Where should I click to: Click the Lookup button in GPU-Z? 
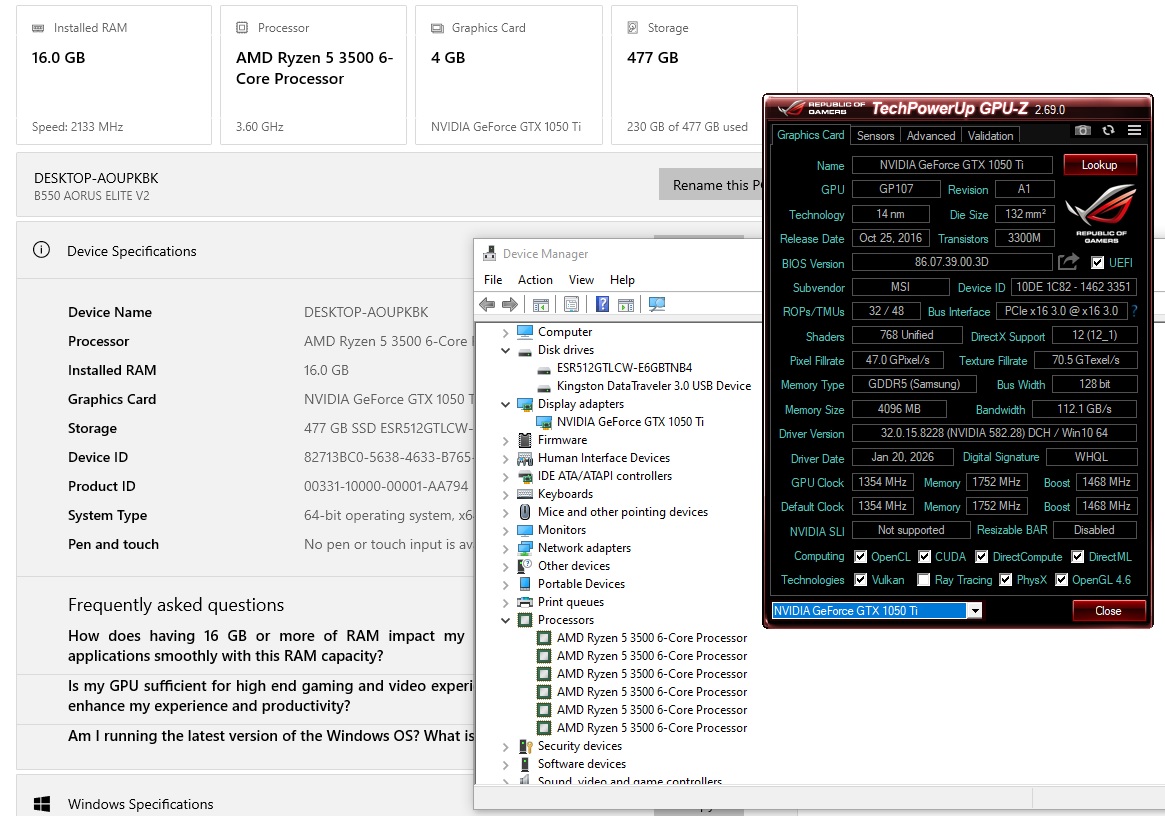point(1100,164)
